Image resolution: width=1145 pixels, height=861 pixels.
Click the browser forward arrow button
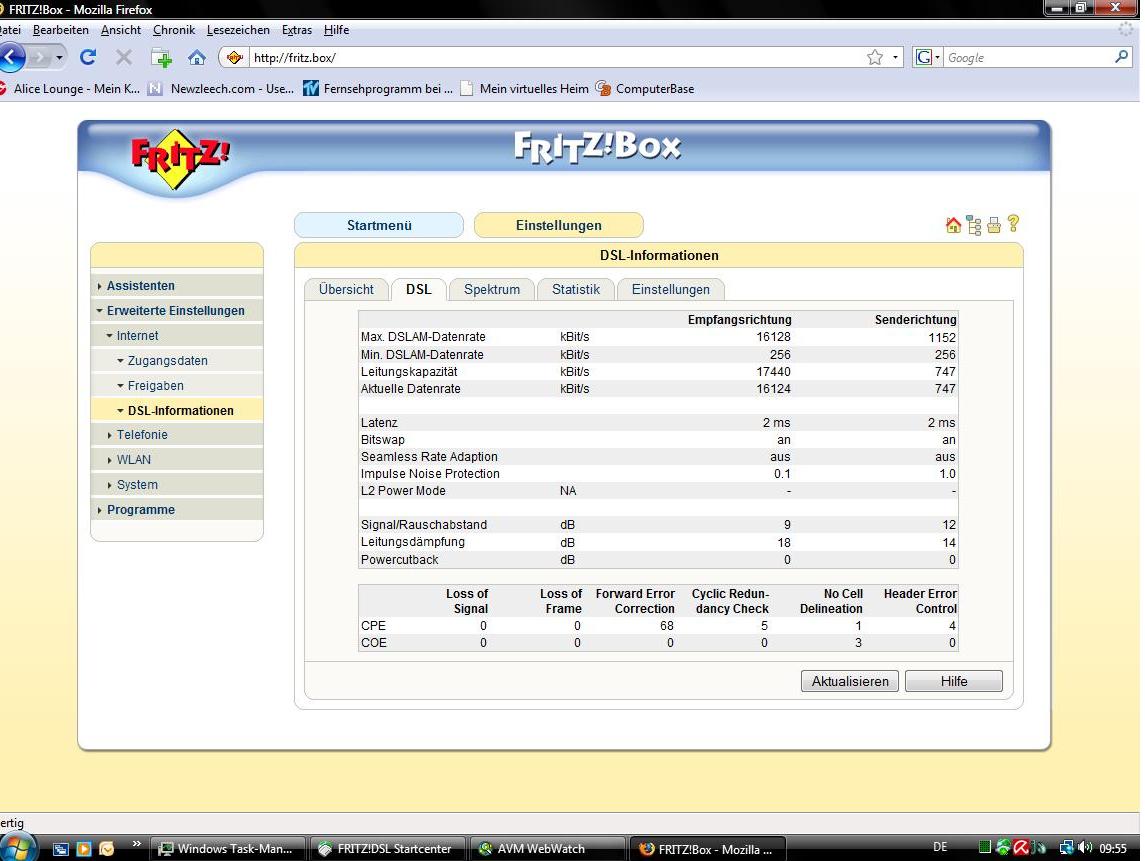39,57
